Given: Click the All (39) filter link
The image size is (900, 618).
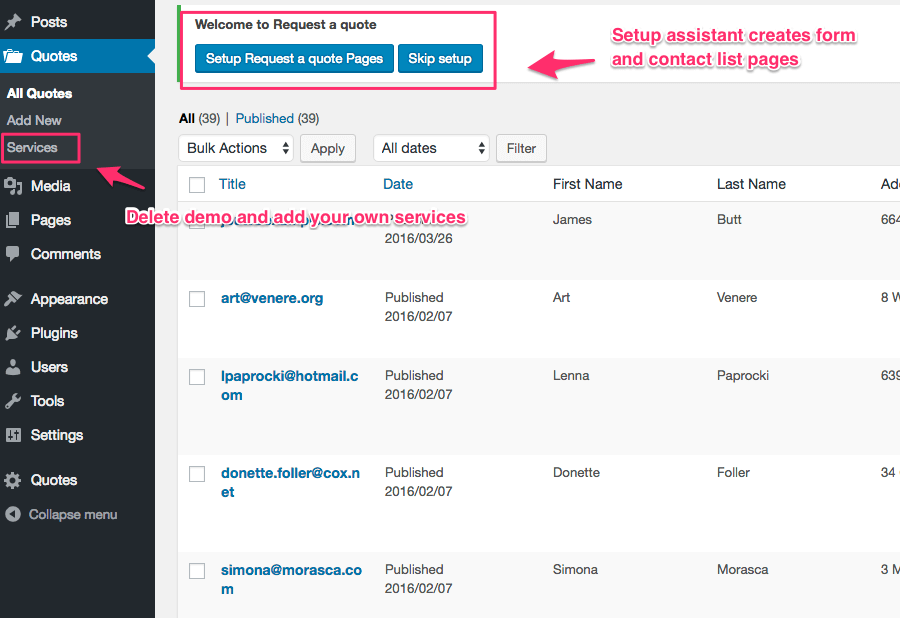Looking at the screenshot, I should [x=199, y=118].
